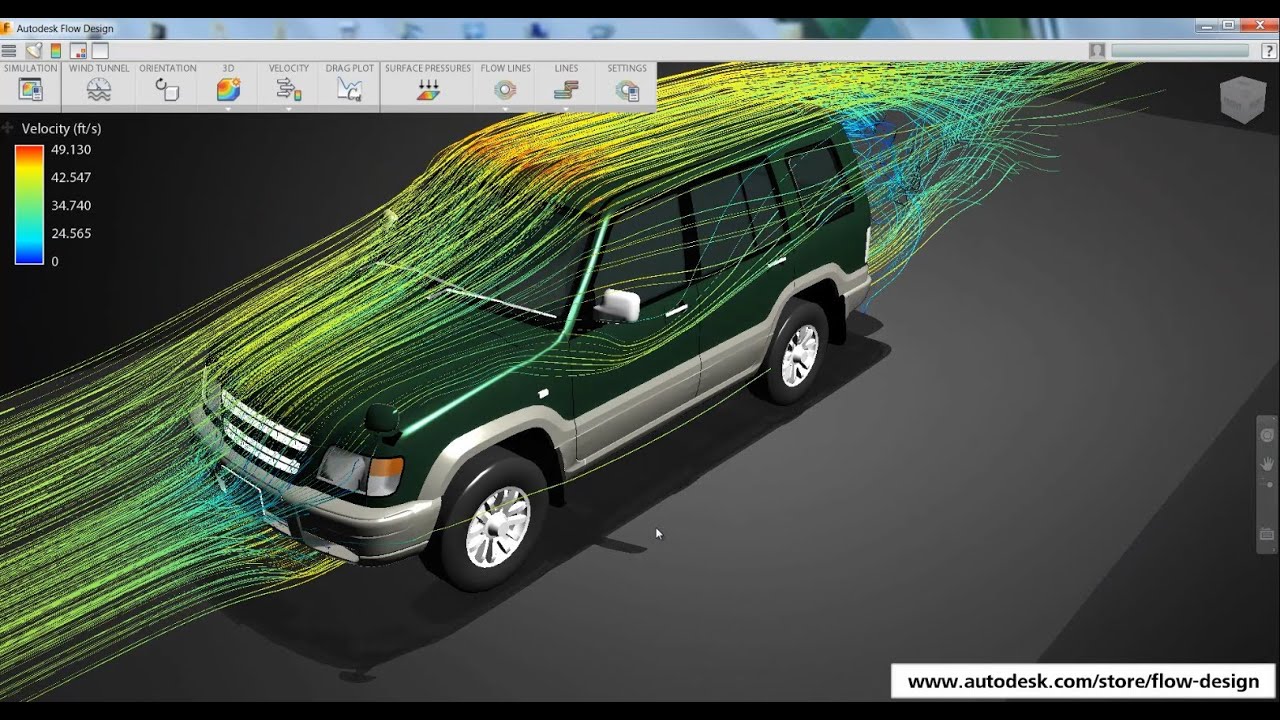
Task: Select the Lines flow style icon
Action: (x=566, y=91)
